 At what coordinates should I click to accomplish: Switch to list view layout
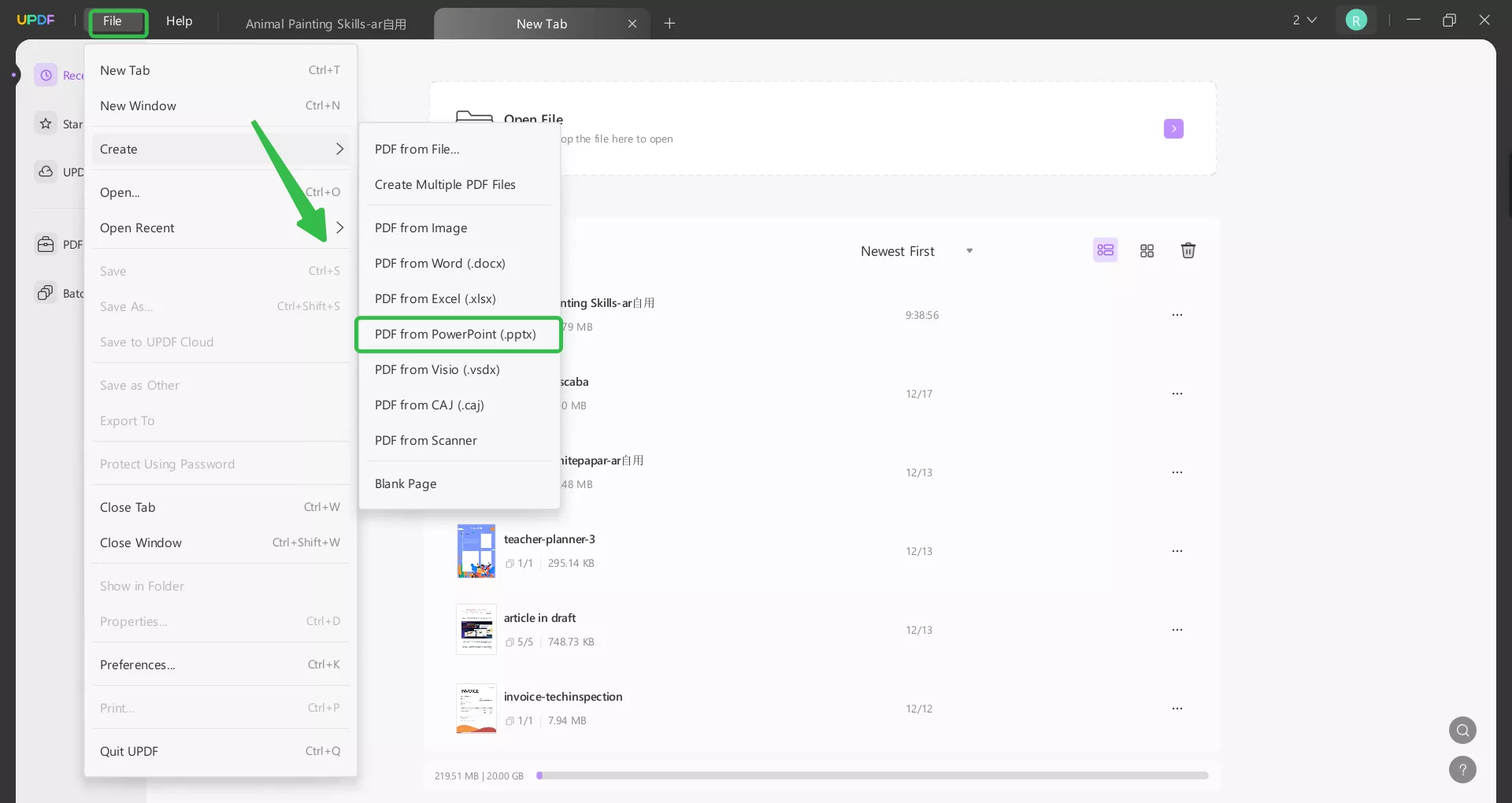pos(1106,250)
